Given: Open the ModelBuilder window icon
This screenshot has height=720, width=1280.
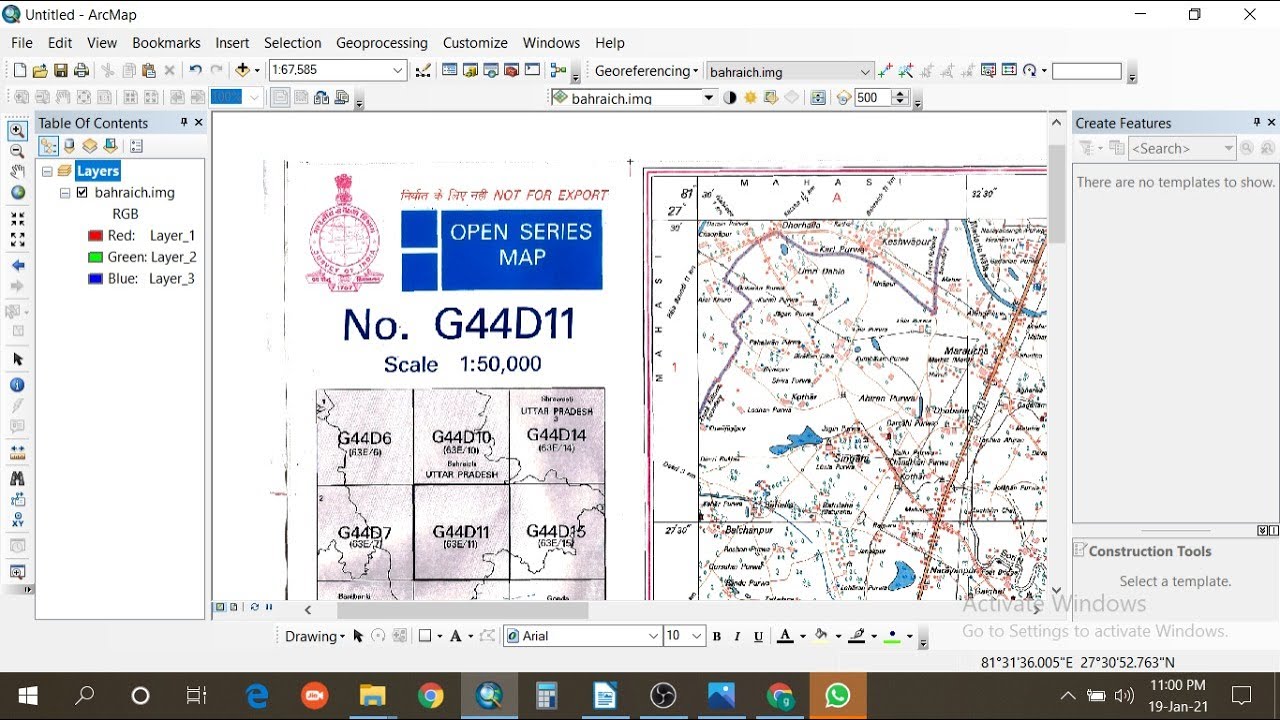Looking at the screenshot, I should (x=558, y=70).
